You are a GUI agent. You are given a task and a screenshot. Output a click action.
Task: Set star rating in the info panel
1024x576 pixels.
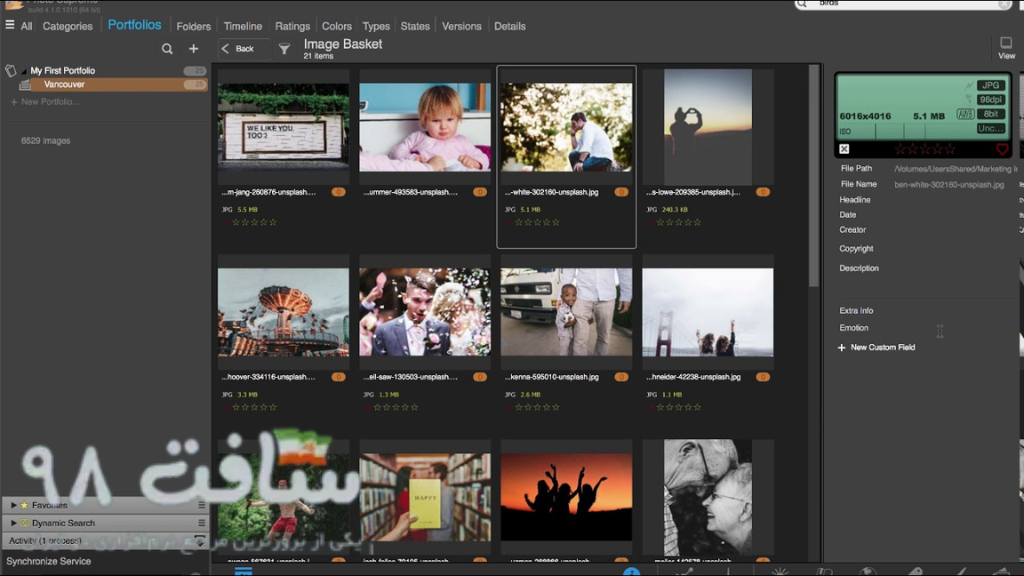pos(925,150)
